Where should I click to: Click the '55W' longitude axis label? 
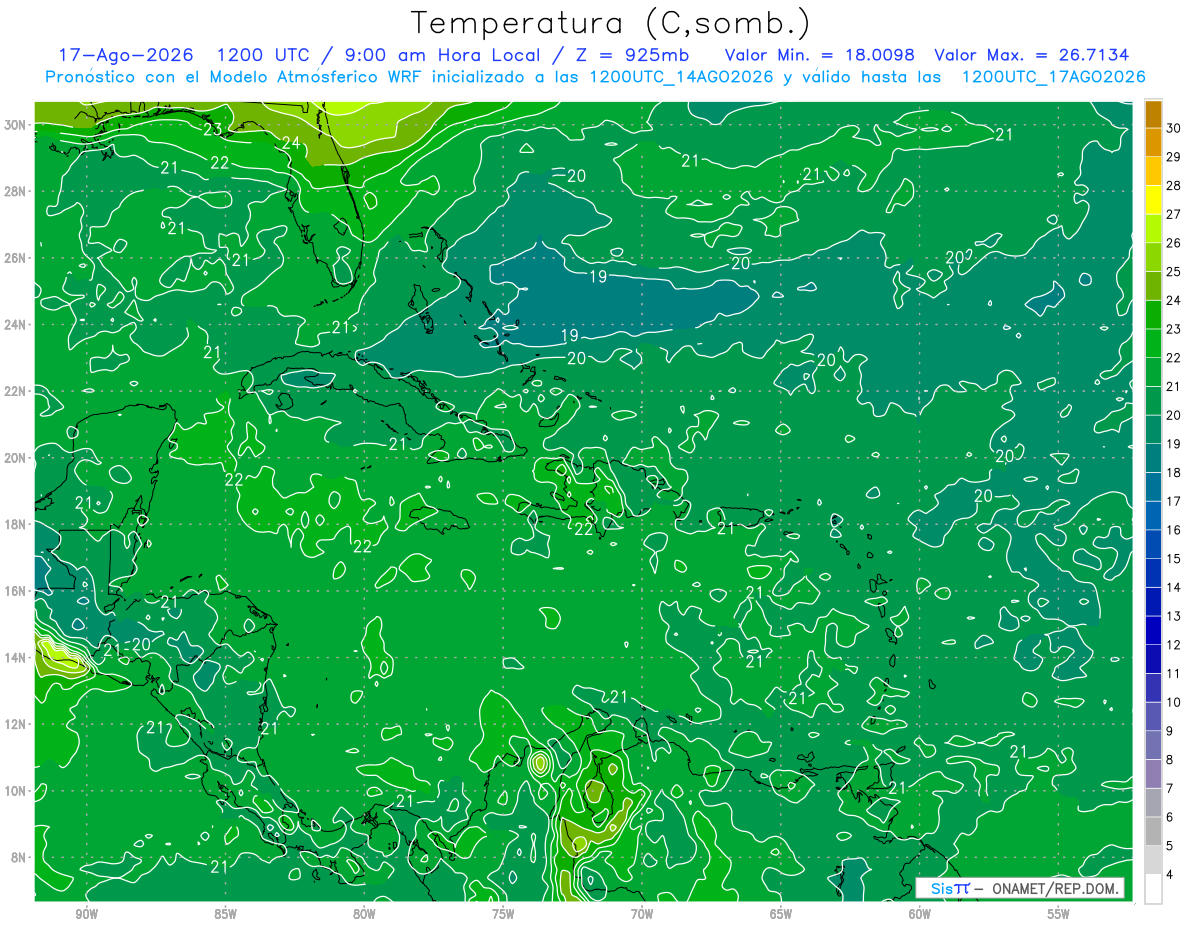1059,914
